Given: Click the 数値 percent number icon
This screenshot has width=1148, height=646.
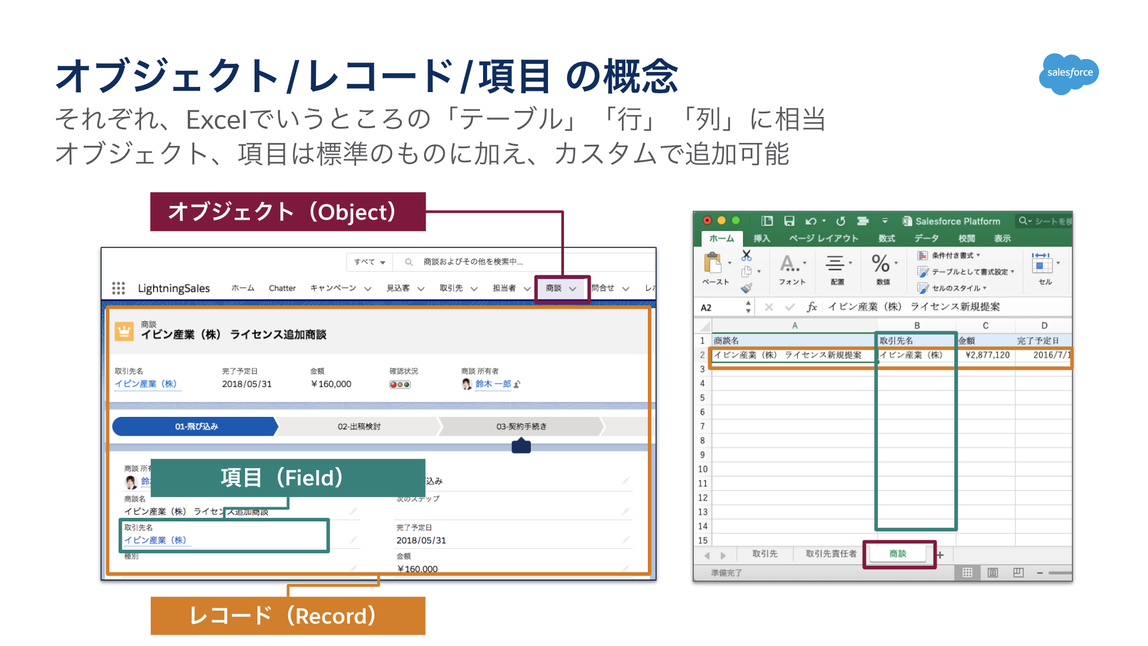Looking at the screenshot, I should point(880,264).
